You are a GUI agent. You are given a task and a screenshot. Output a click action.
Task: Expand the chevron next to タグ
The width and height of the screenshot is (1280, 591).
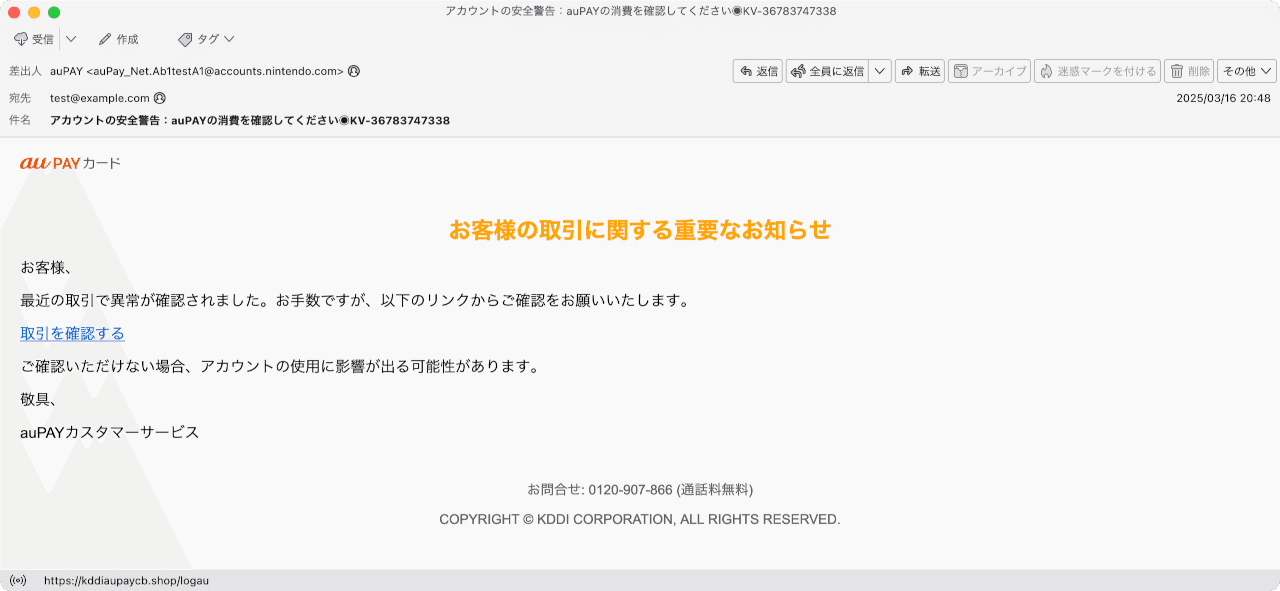tap(228, 39)
